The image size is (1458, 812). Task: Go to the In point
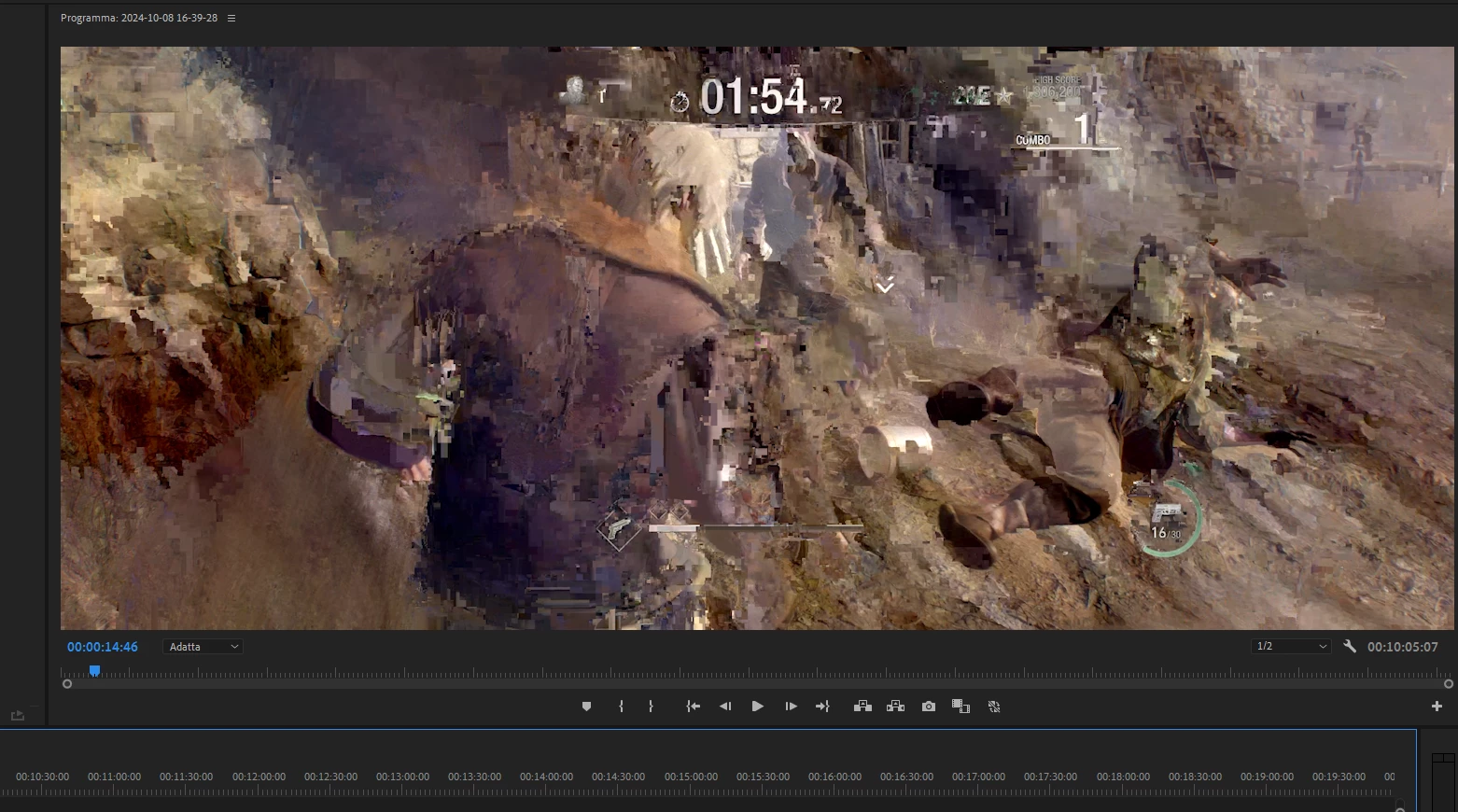pos(693,707)
